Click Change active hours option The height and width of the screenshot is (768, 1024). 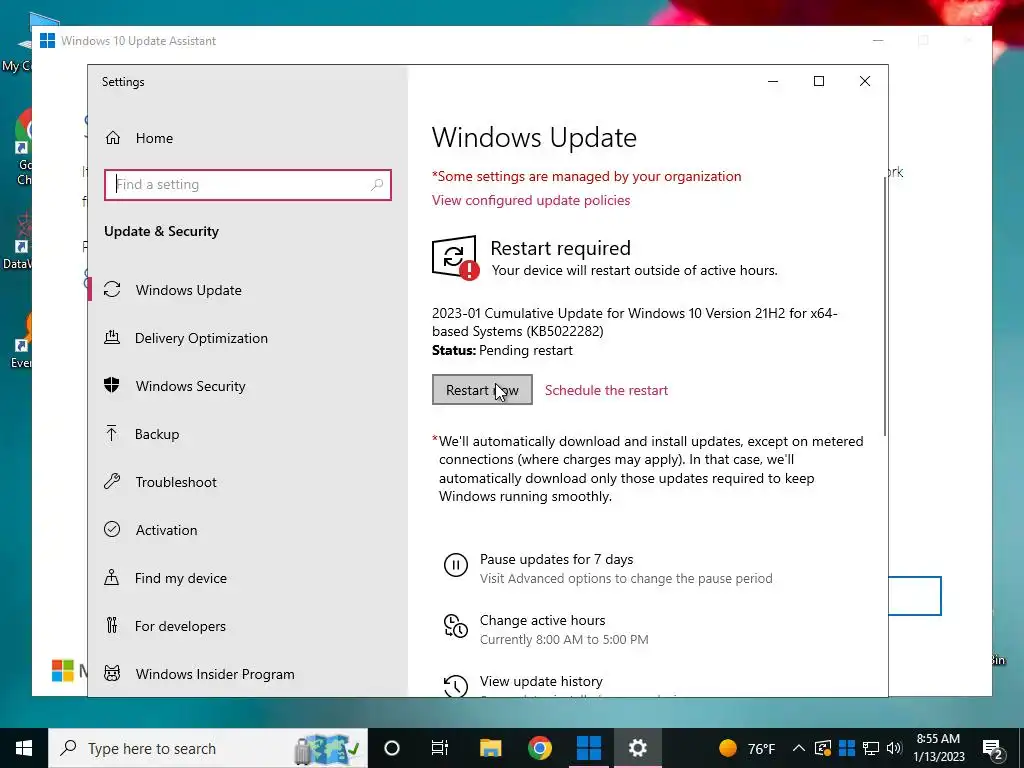(x=543, y=620)
